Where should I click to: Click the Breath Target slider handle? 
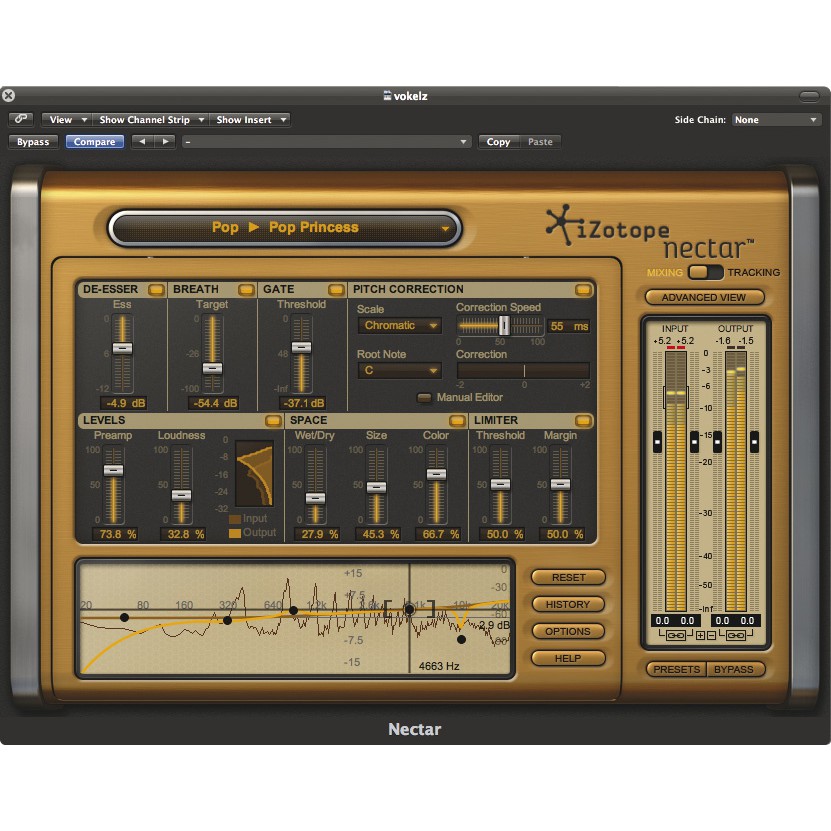point(213,368)
